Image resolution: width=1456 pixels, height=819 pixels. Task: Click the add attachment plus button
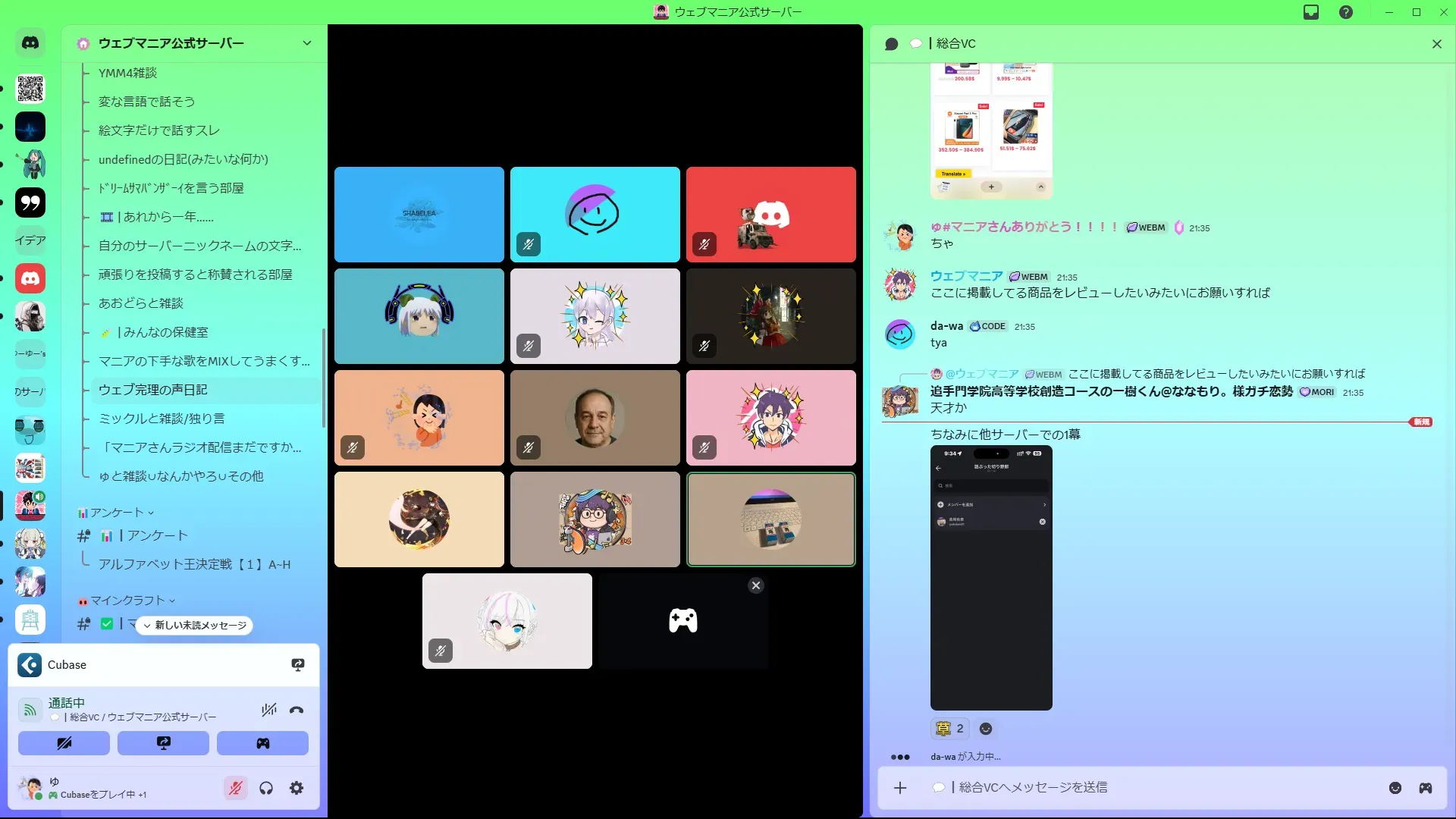pyautogui.click(x=900, y=788)
